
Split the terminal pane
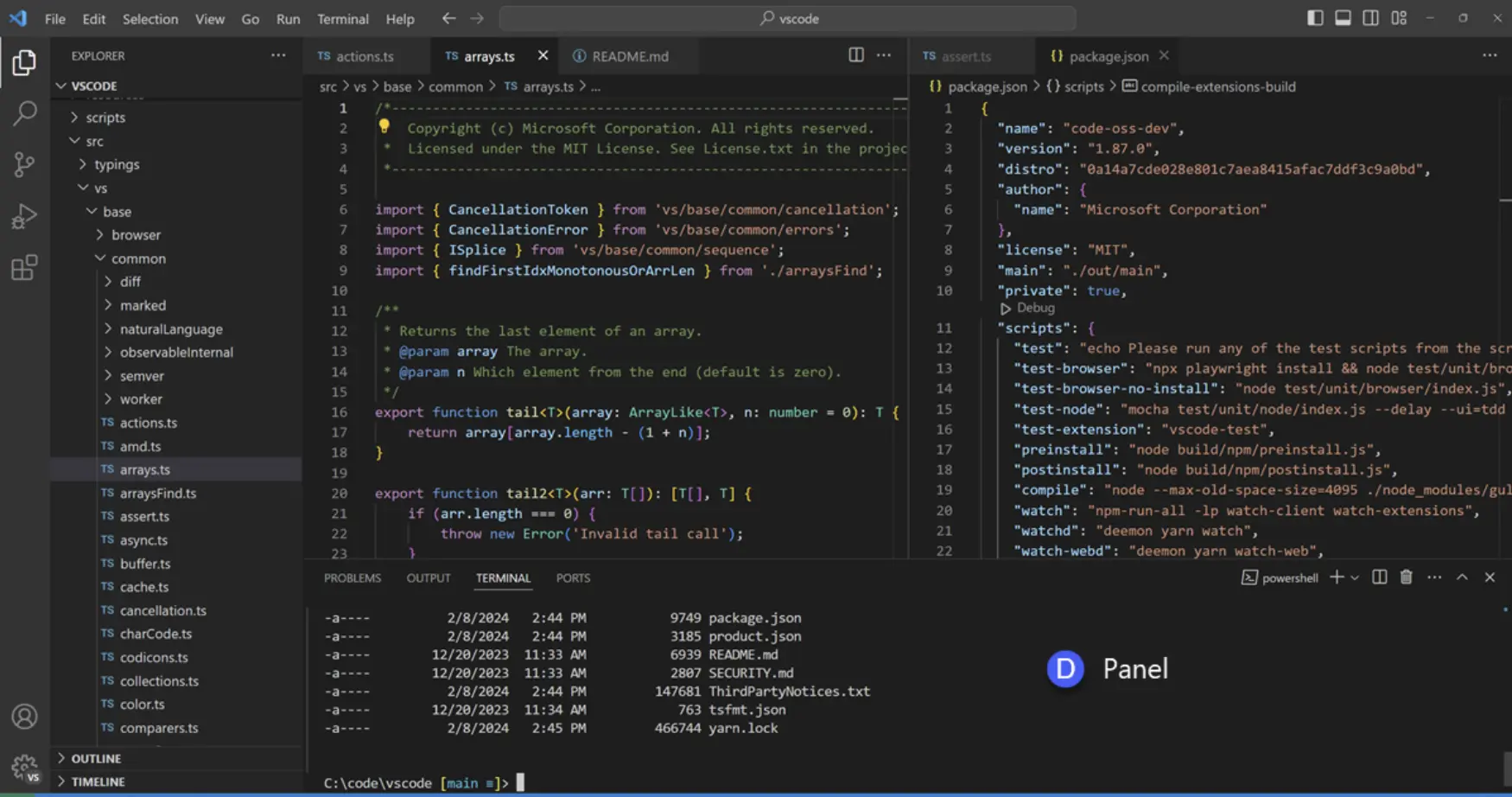click(1379, 577)
